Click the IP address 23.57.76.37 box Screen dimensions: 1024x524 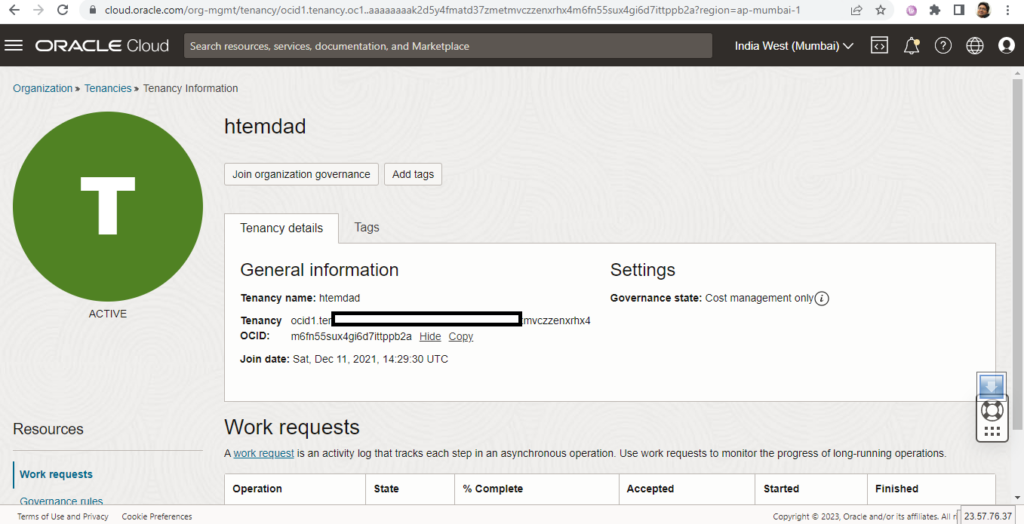pyautogui.click(x=989, y=516)
